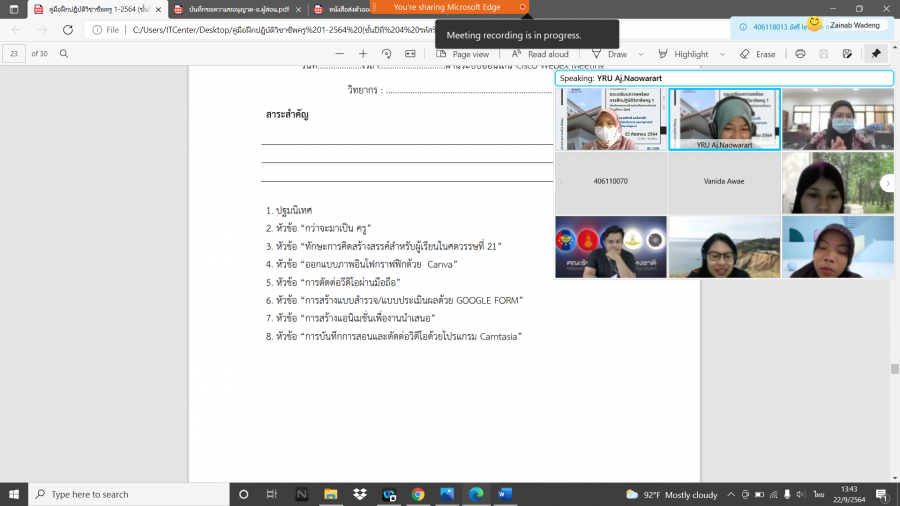Viewport: 900px width, 506px height.
Task: Open the Page view options
Action: pyautogui.click(x=463, y=54)
